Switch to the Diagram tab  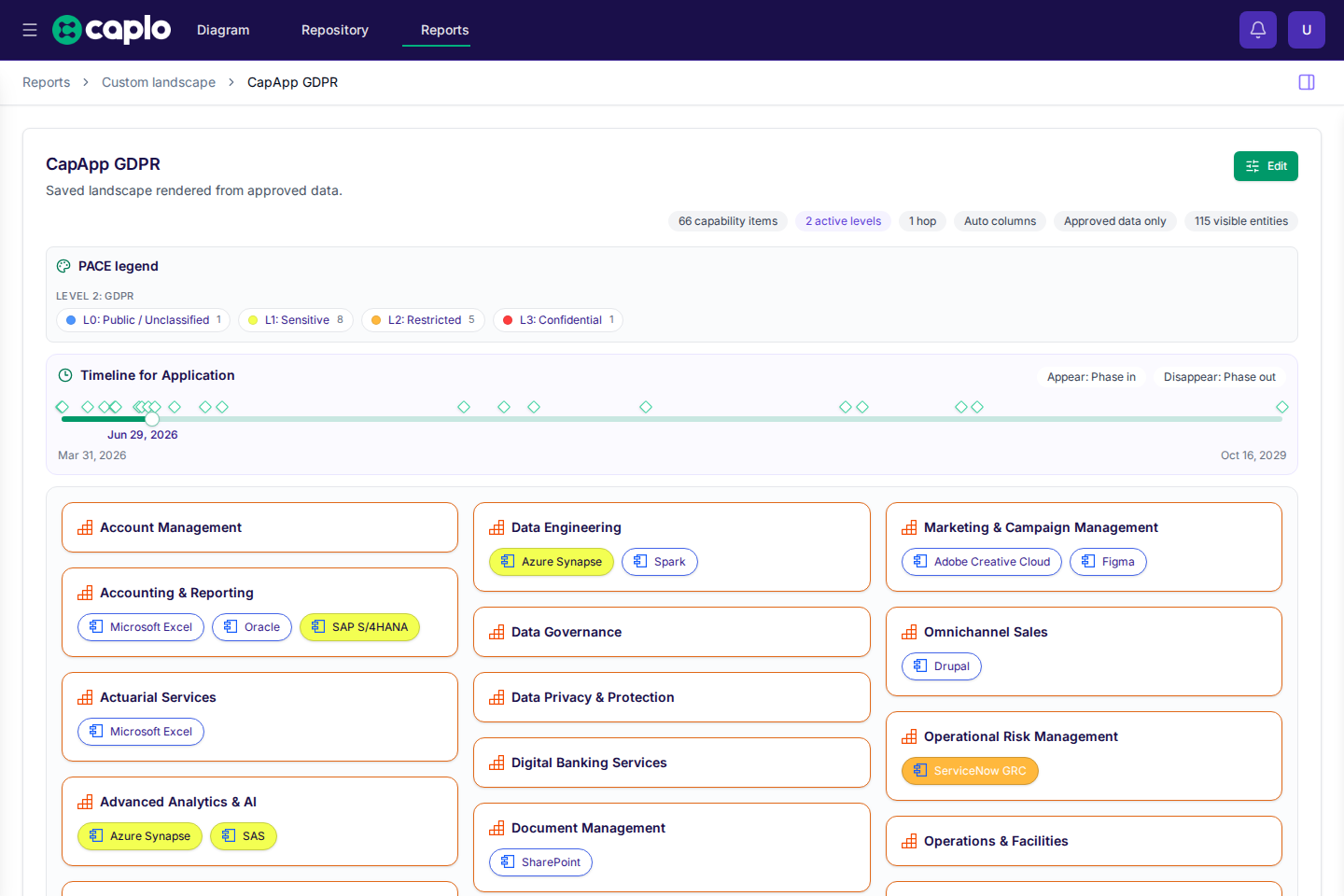(x=223, y=30)
